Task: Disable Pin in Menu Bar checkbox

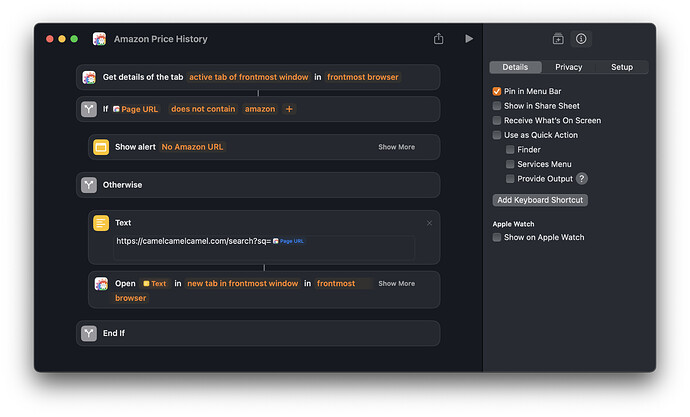Action: pyautogui.click(x=496, y=91)
